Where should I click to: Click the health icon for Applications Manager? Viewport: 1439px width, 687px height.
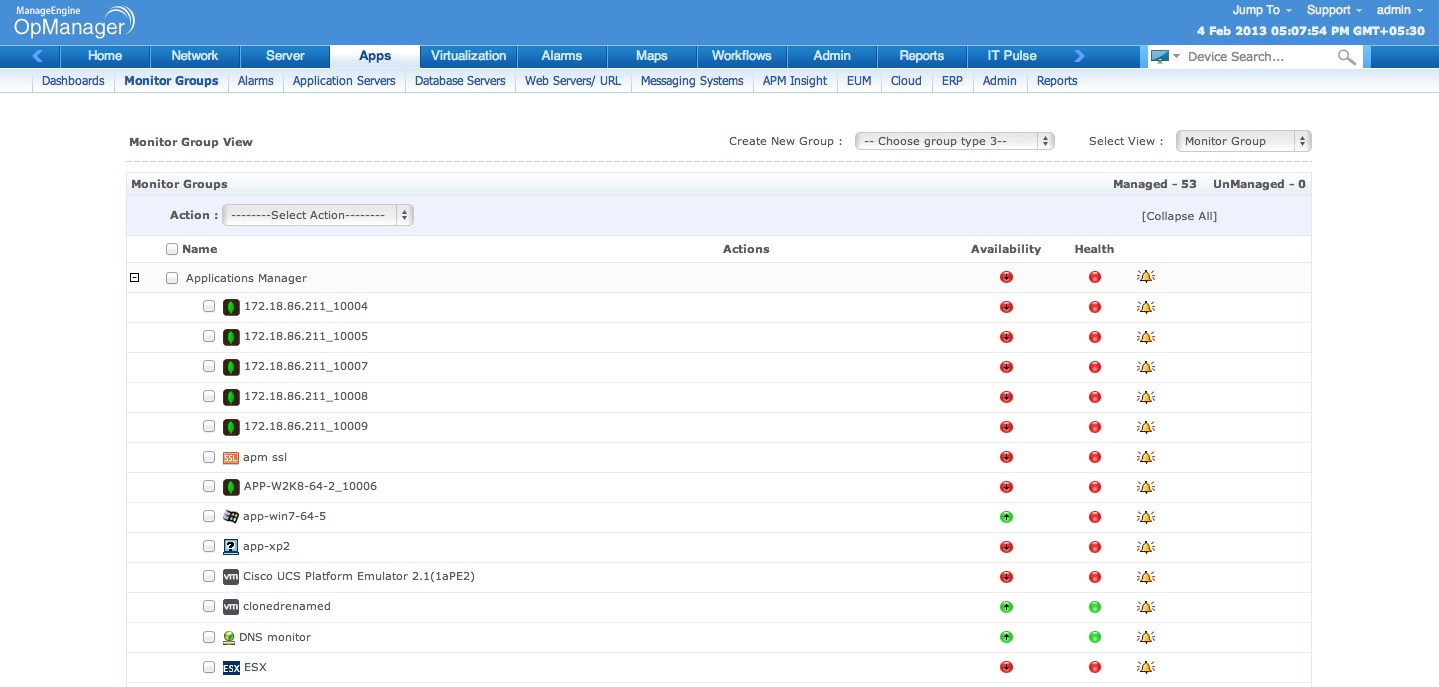tap(1095, 277)
